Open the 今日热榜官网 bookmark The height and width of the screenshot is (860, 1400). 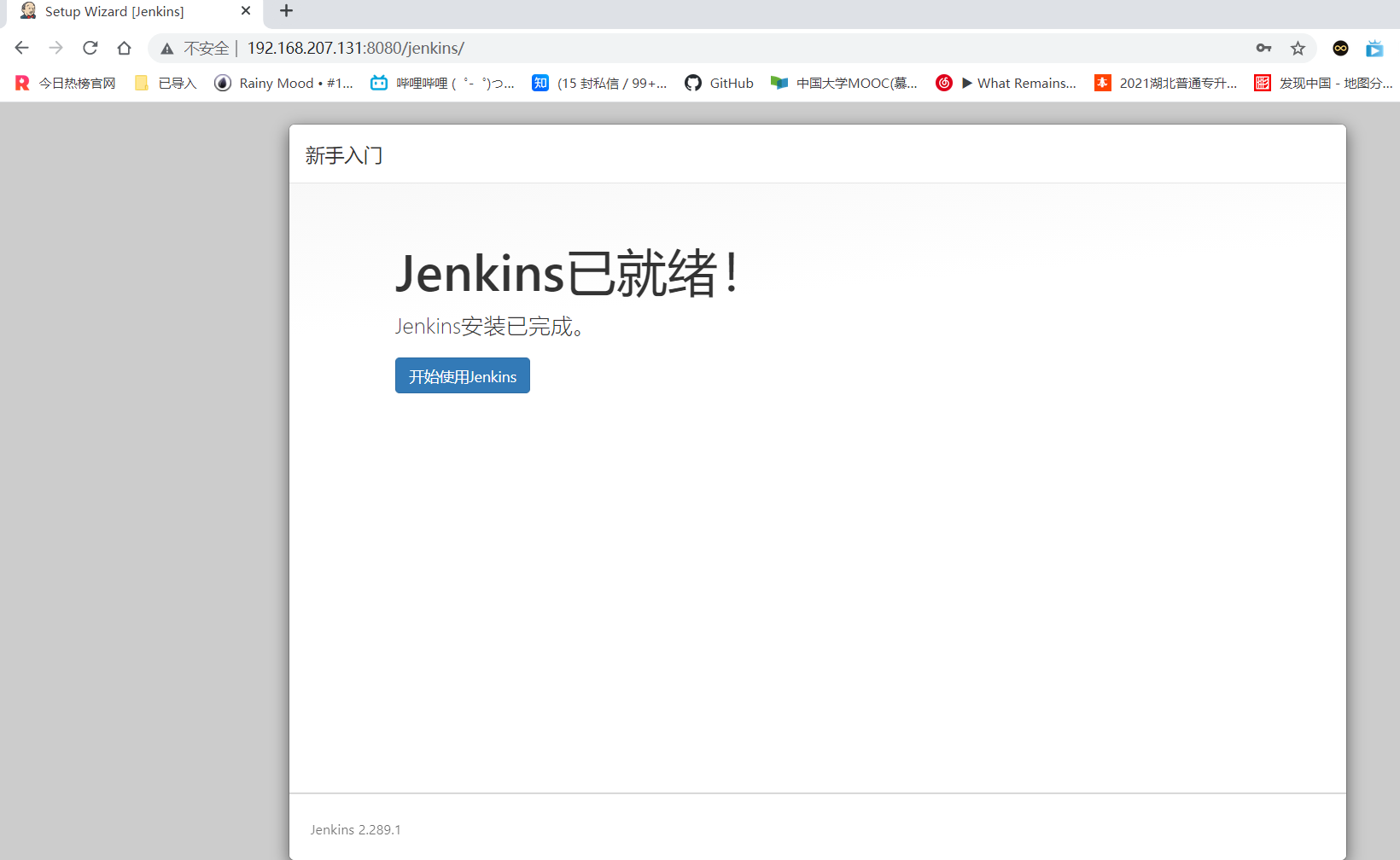tap(65, 83)
